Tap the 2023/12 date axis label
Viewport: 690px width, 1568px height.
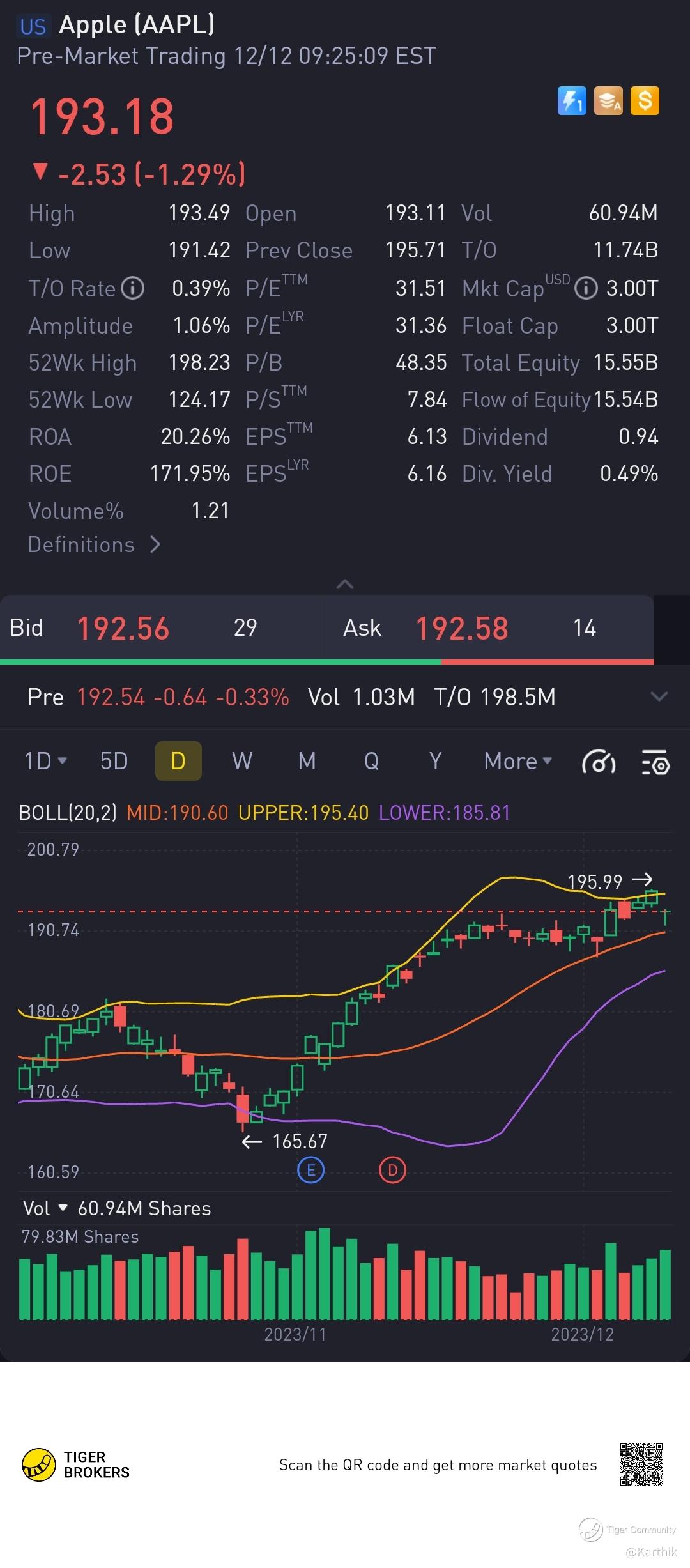click(582, 1334)
